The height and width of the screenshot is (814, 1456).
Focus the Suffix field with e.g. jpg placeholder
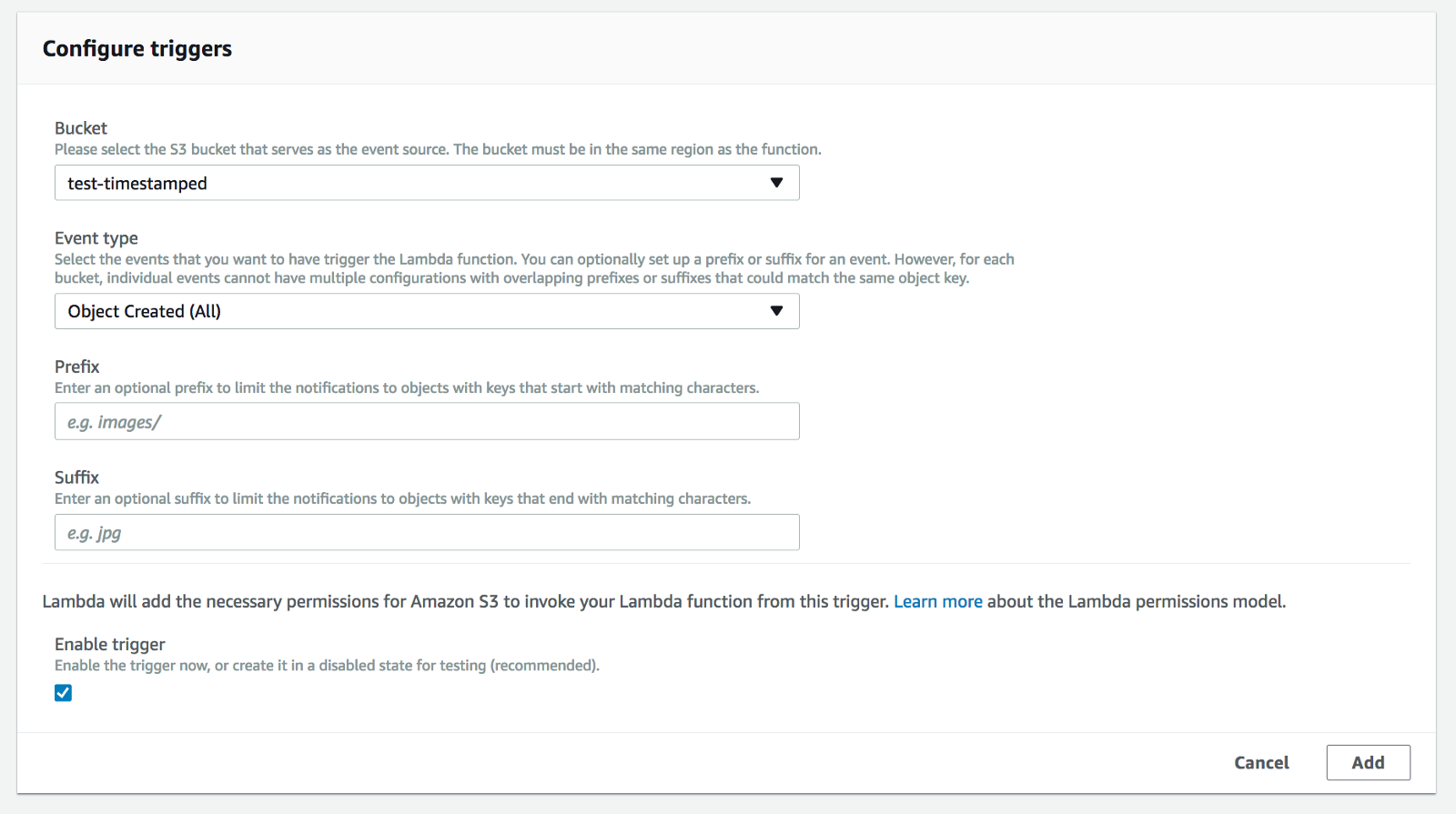[427, 532]
